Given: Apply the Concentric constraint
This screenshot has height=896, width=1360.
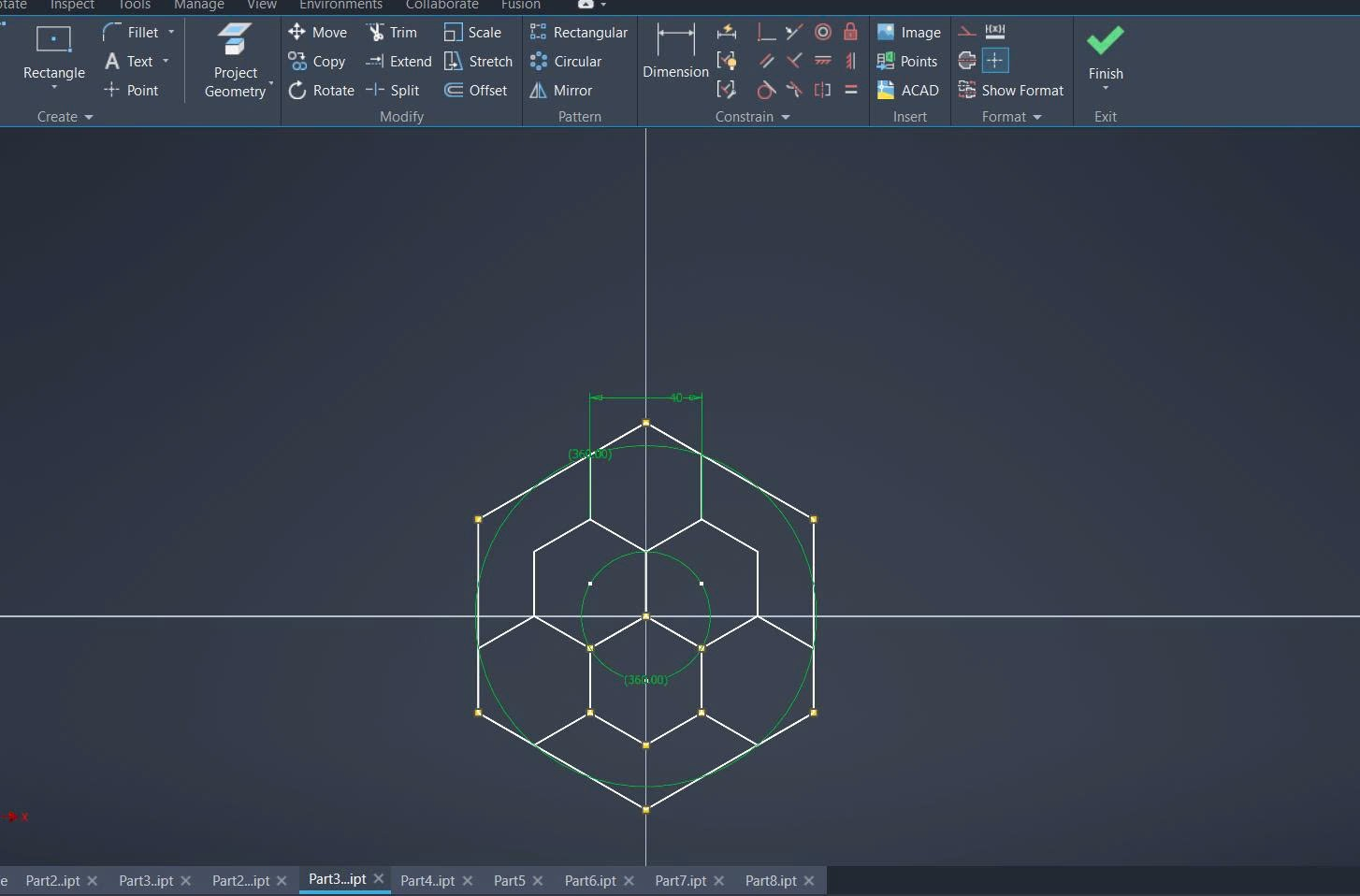Looking at the screenshot, I should 823,33.
